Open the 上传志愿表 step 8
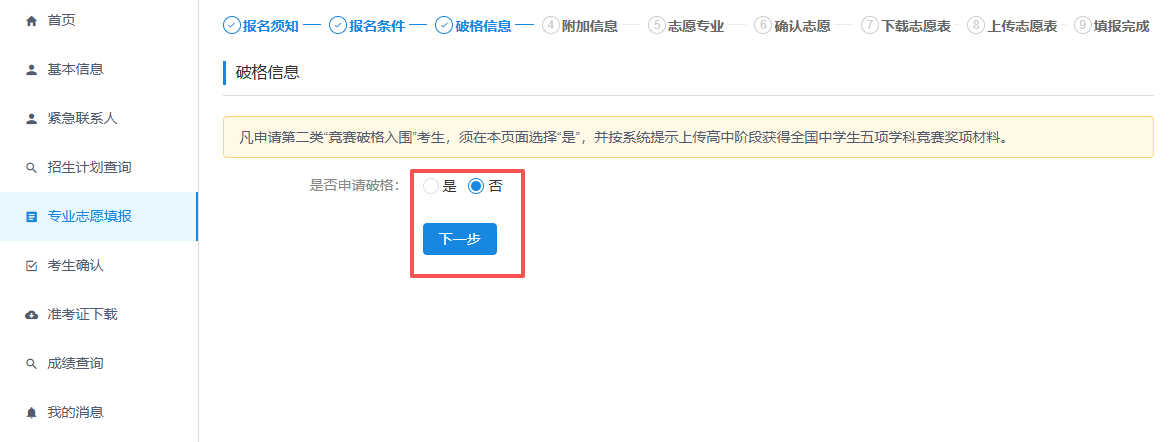Viewport: 1170px width, 442px height. (1012, 26)
